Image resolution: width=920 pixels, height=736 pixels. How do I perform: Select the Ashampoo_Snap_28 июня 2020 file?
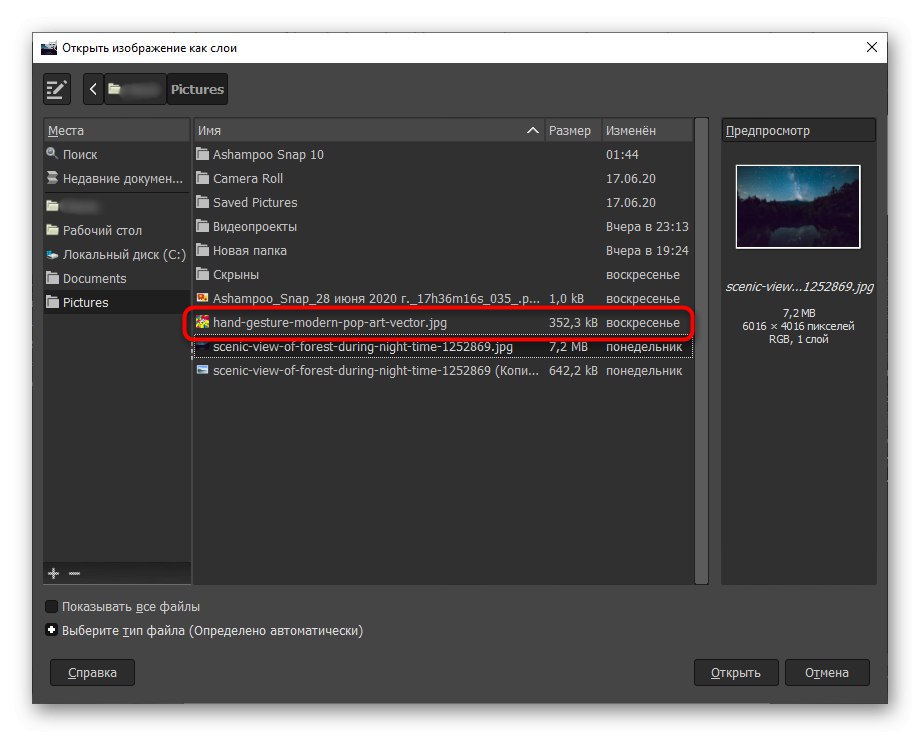[443, 299]
